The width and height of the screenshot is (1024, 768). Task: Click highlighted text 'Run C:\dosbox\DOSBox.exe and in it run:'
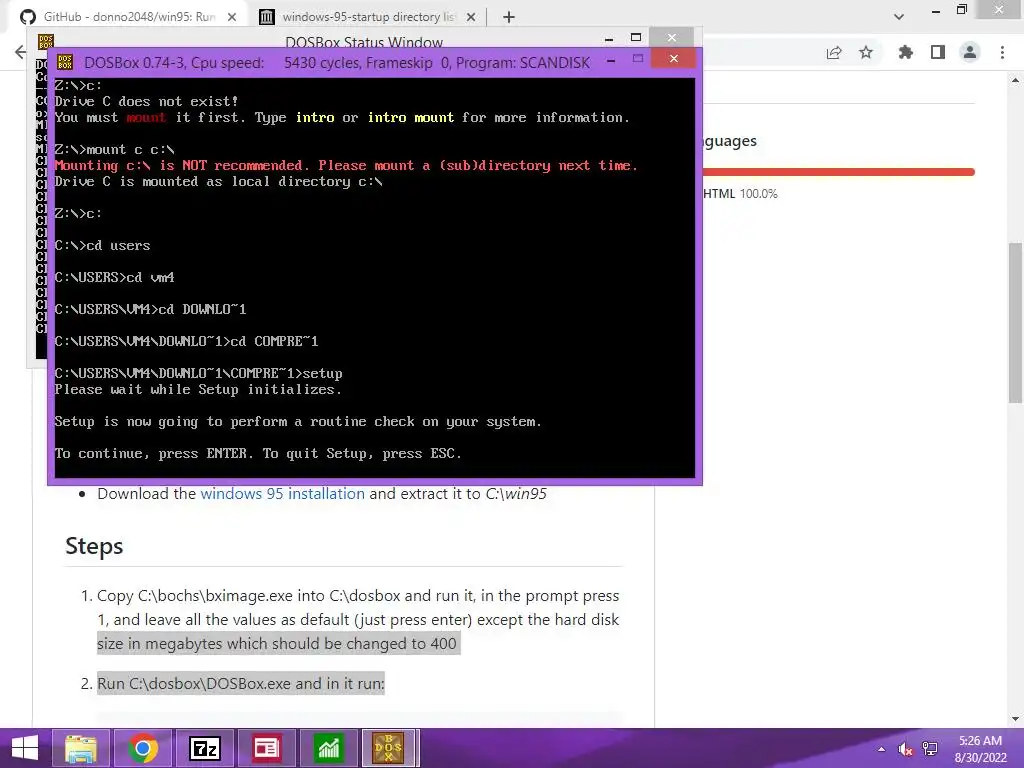coord(241,684)
